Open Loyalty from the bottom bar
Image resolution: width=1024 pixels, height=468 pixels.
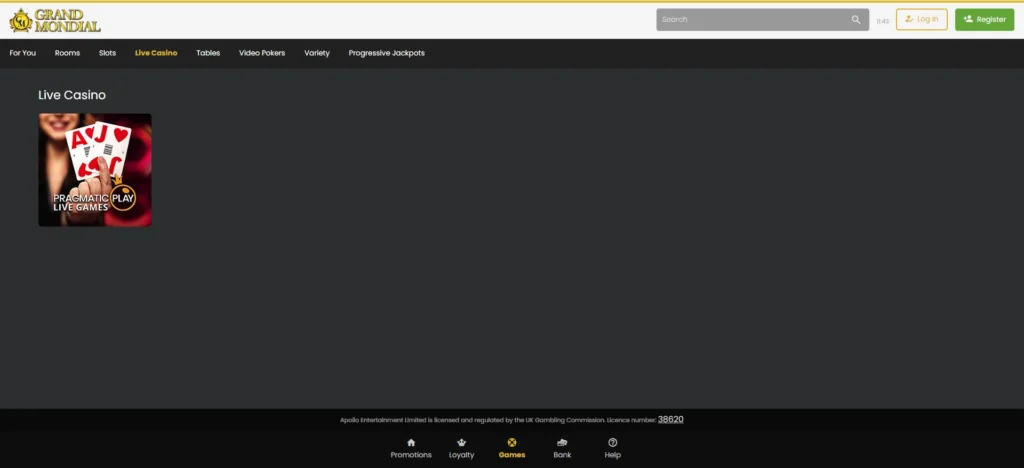coord(462,448)
